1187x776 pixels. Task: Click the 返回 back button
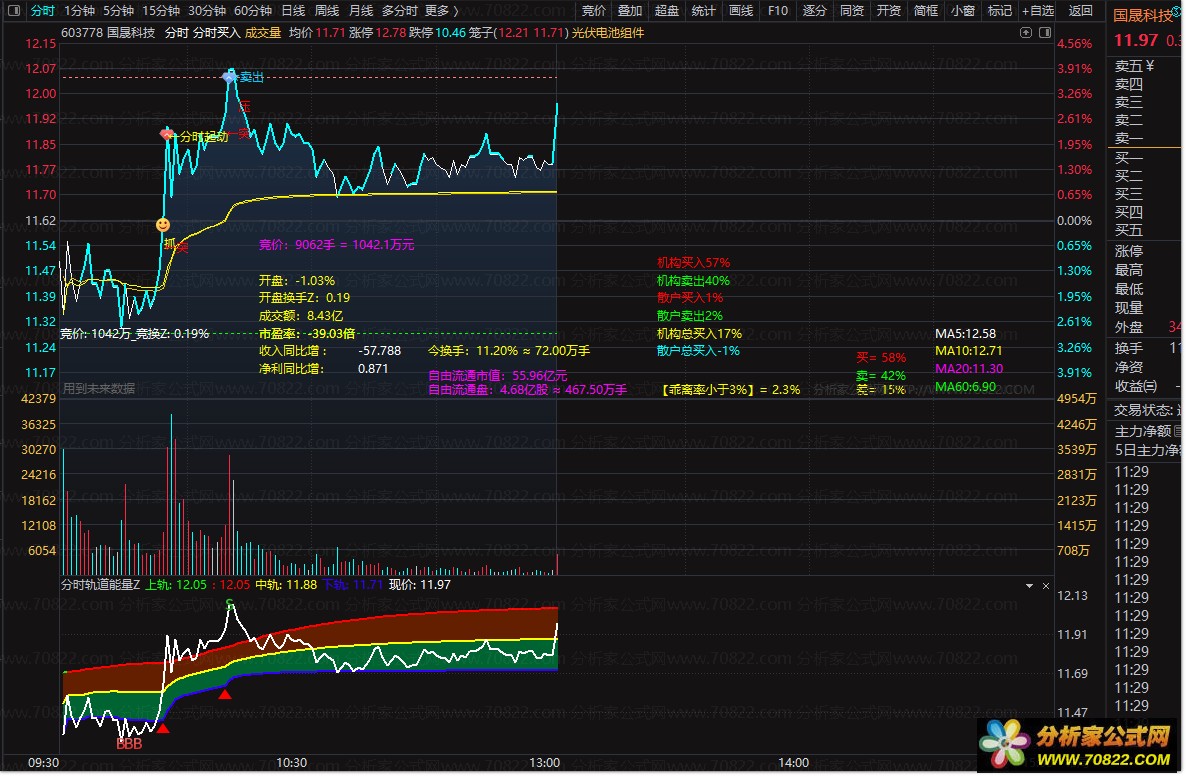1080,11
